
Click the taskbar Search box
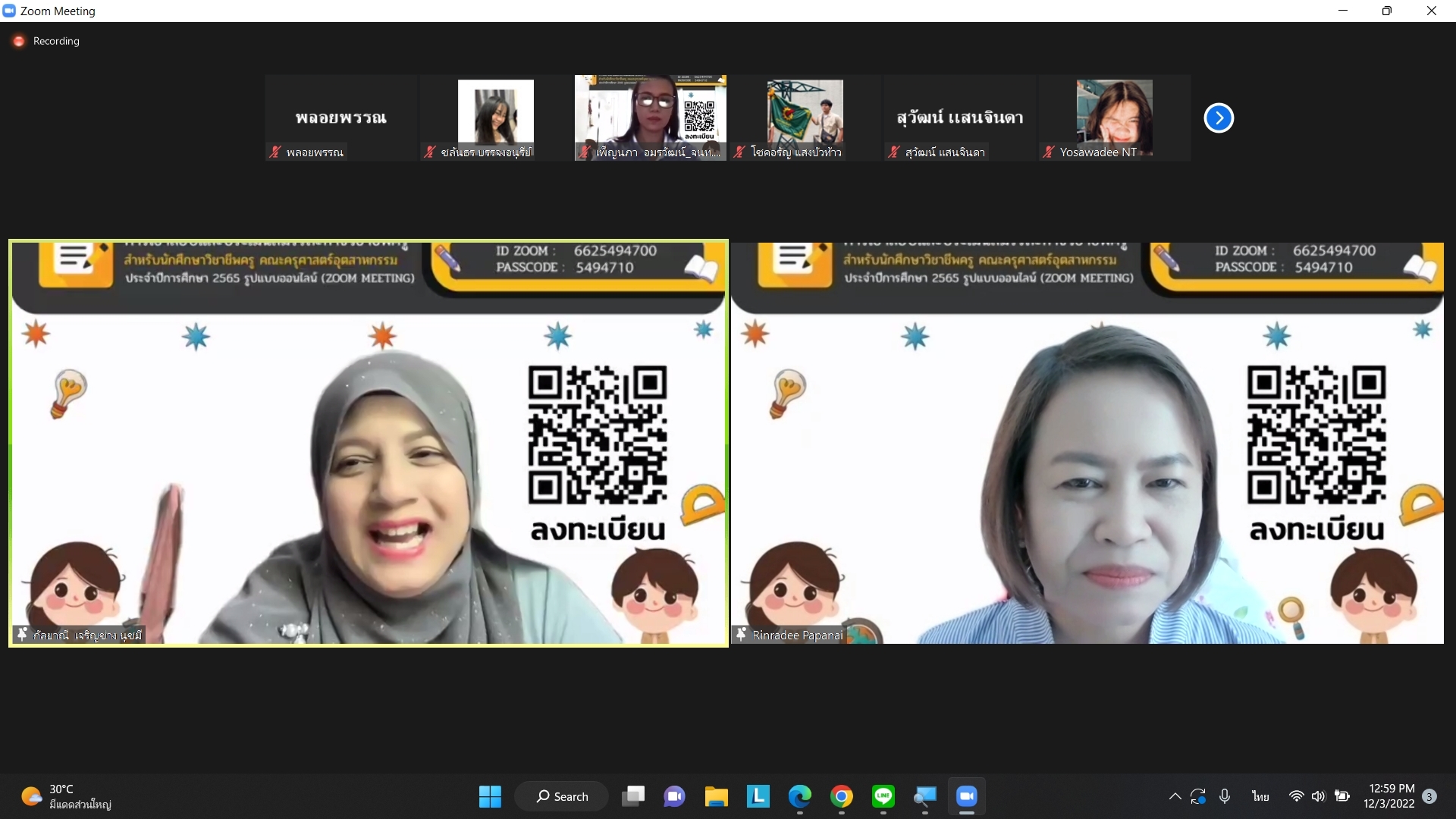pos(561,796)
